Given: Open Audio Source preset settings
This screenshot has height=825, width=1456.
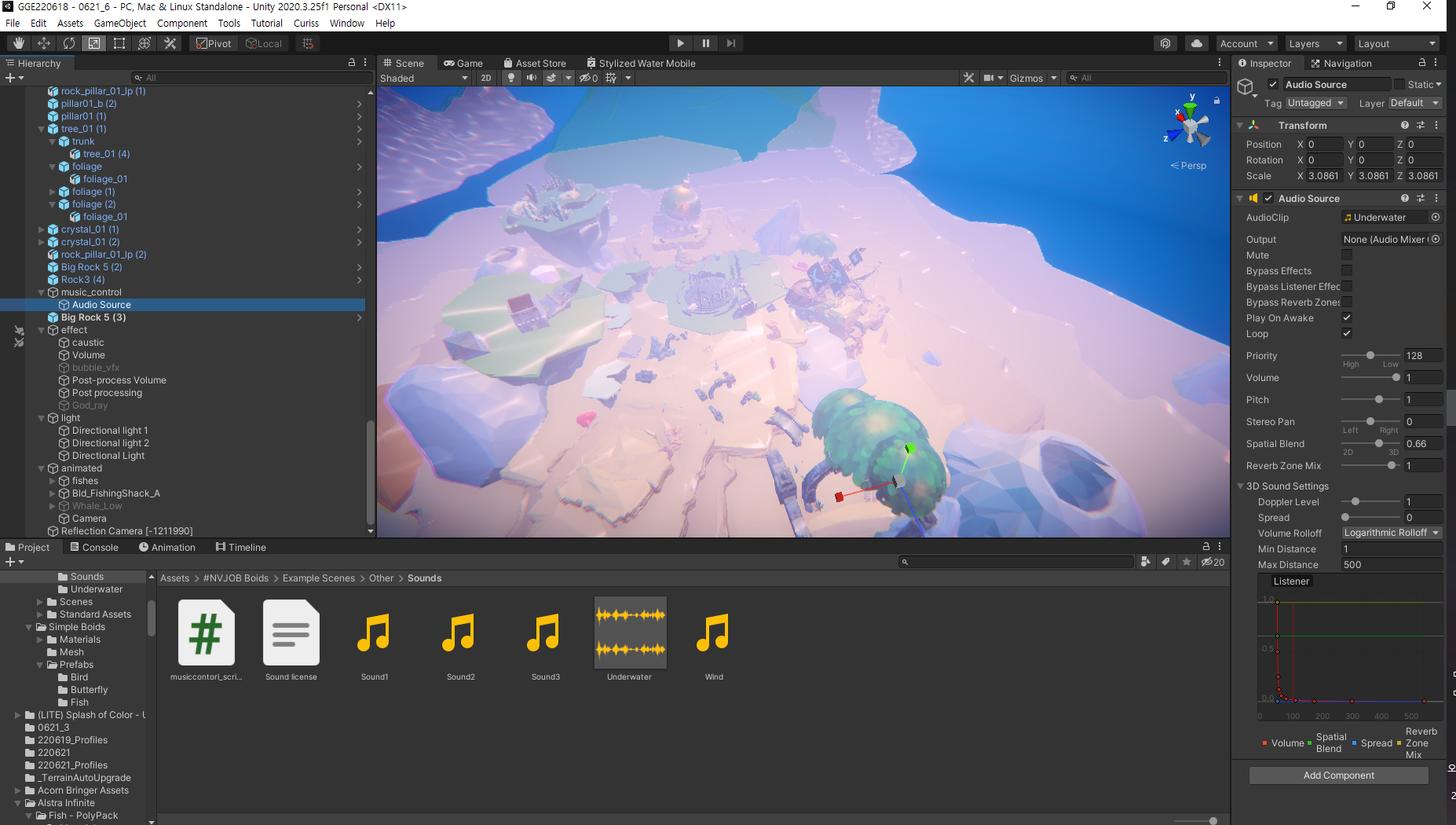Looking at the screenshot, I should (1421, 198).
